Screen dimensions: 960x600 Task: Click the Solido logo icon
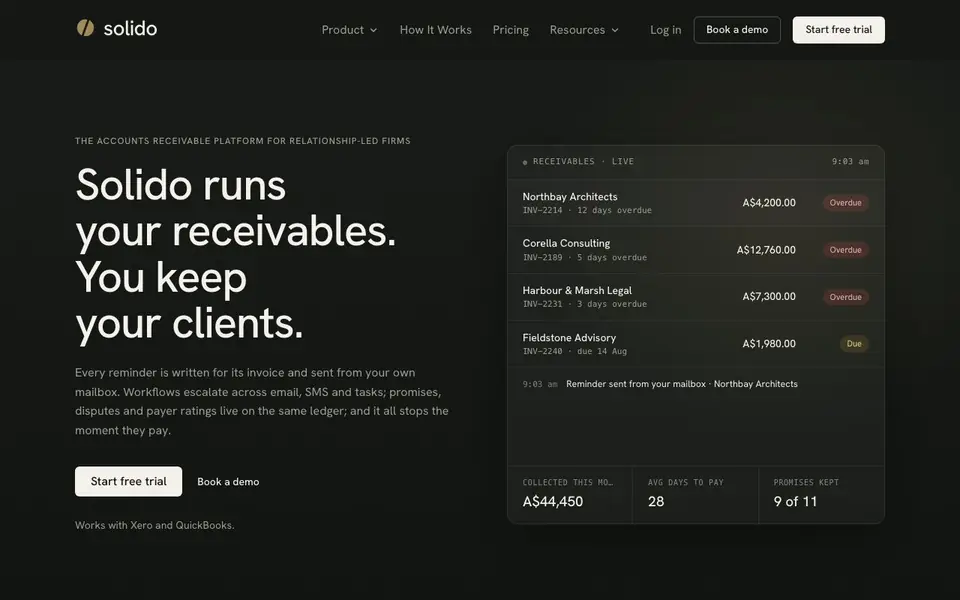tap(85, 28)
